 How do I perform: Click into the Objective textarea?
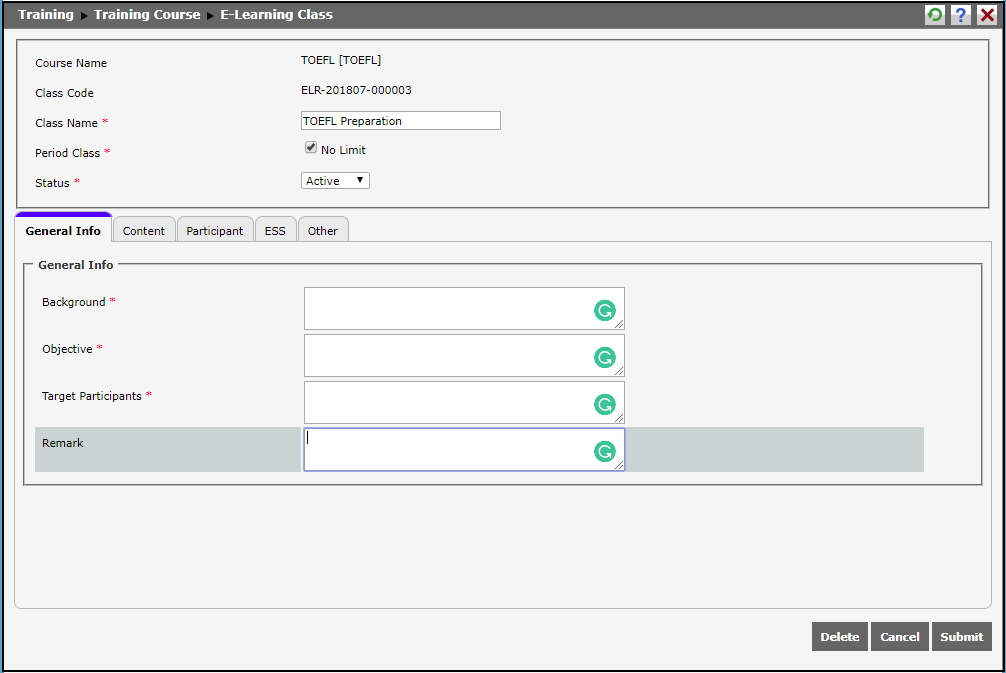tap(464, 355)
